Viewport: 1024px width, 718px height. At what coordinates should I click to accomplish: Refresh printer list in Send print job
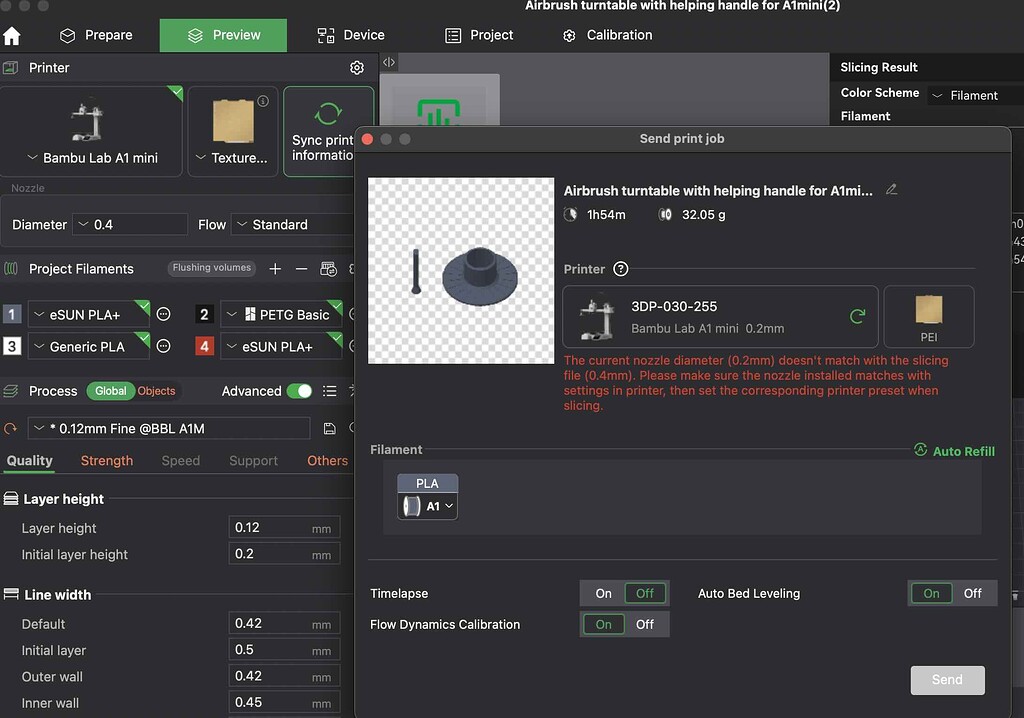click(857, 316)
